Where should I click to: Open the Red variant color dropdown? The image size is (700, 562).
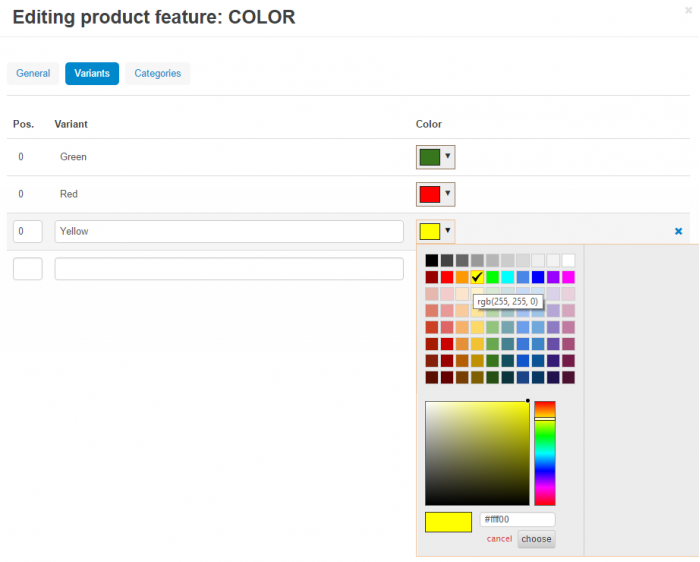(x=435, y=194)
